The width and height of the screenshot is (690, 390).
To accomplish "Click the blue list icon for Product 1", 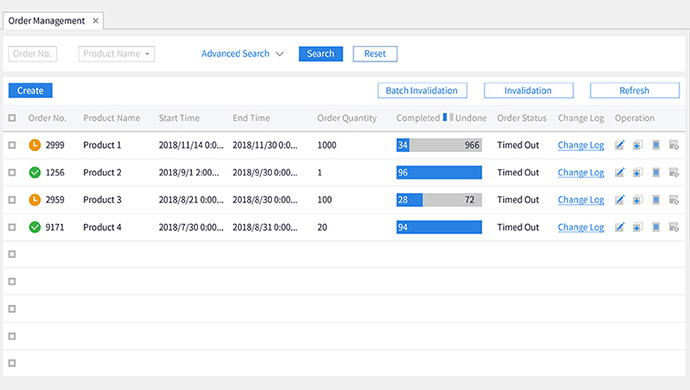I will tap(656, 145).
